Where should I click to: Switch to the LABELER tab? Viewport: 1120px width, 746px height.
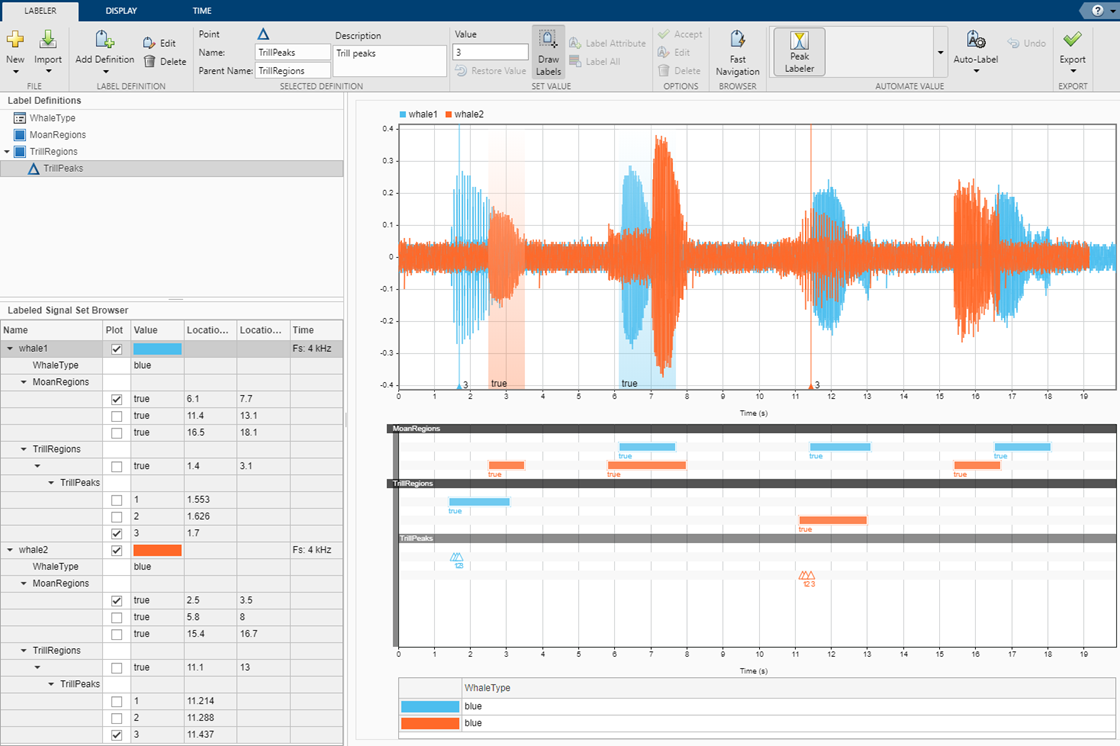coord(40,11)
